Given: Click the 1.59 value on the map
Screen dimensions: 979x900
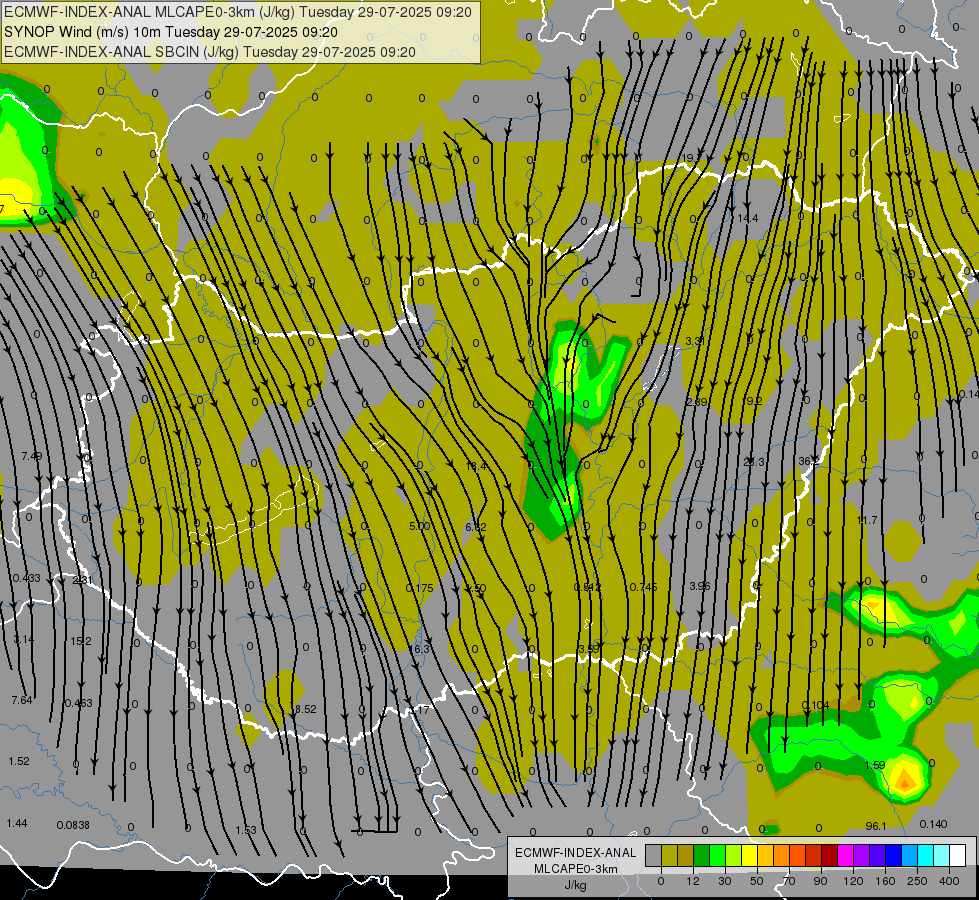Looking at the screenshot, I should pyautogui.click(x=875, y=765).
